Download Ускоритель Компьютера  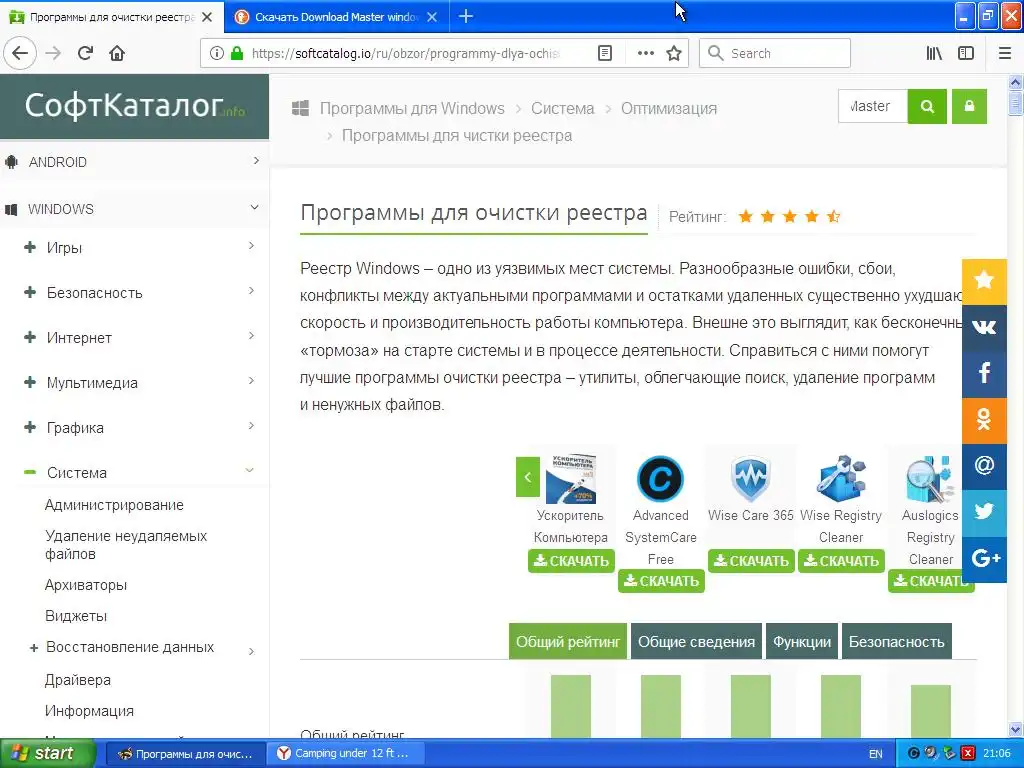tap(571, 561)
